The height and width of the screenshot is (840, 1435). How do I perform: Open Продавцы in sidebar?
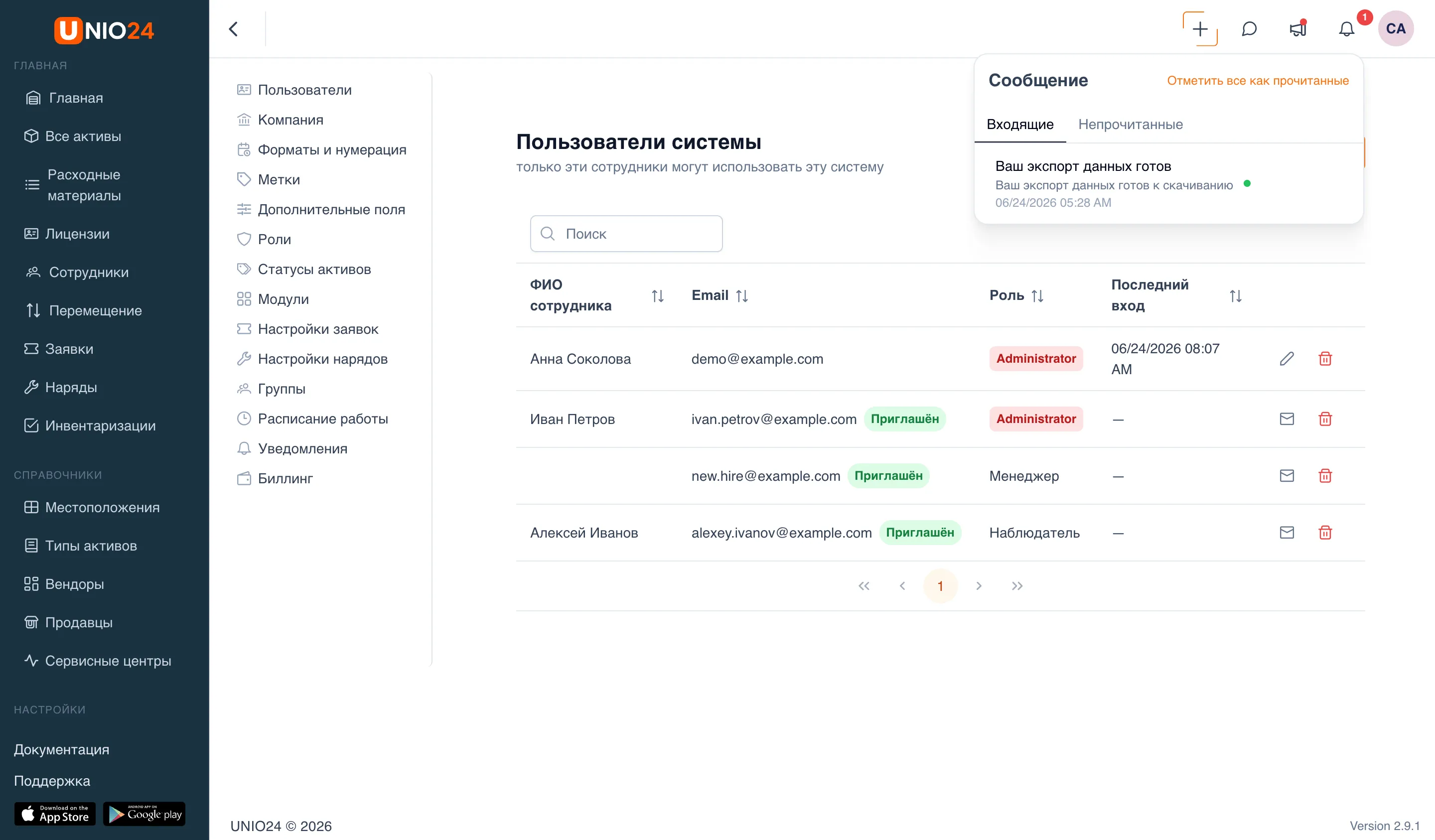[68, 622]
